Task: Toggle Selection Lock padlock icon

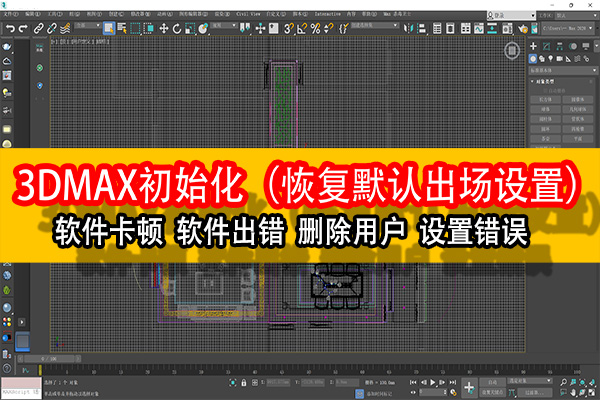Action: 244,382
